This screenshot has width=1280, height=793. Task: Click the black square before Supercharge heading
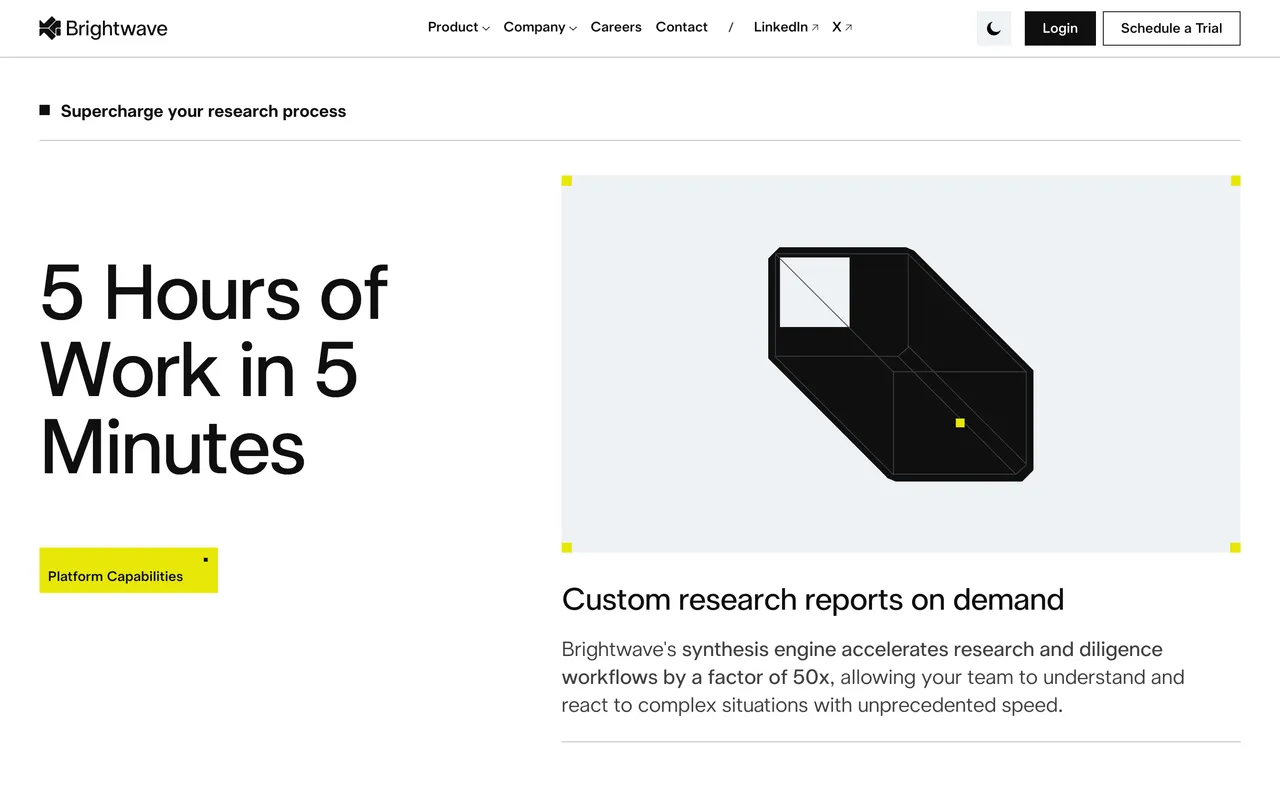[x=44, y=109]
